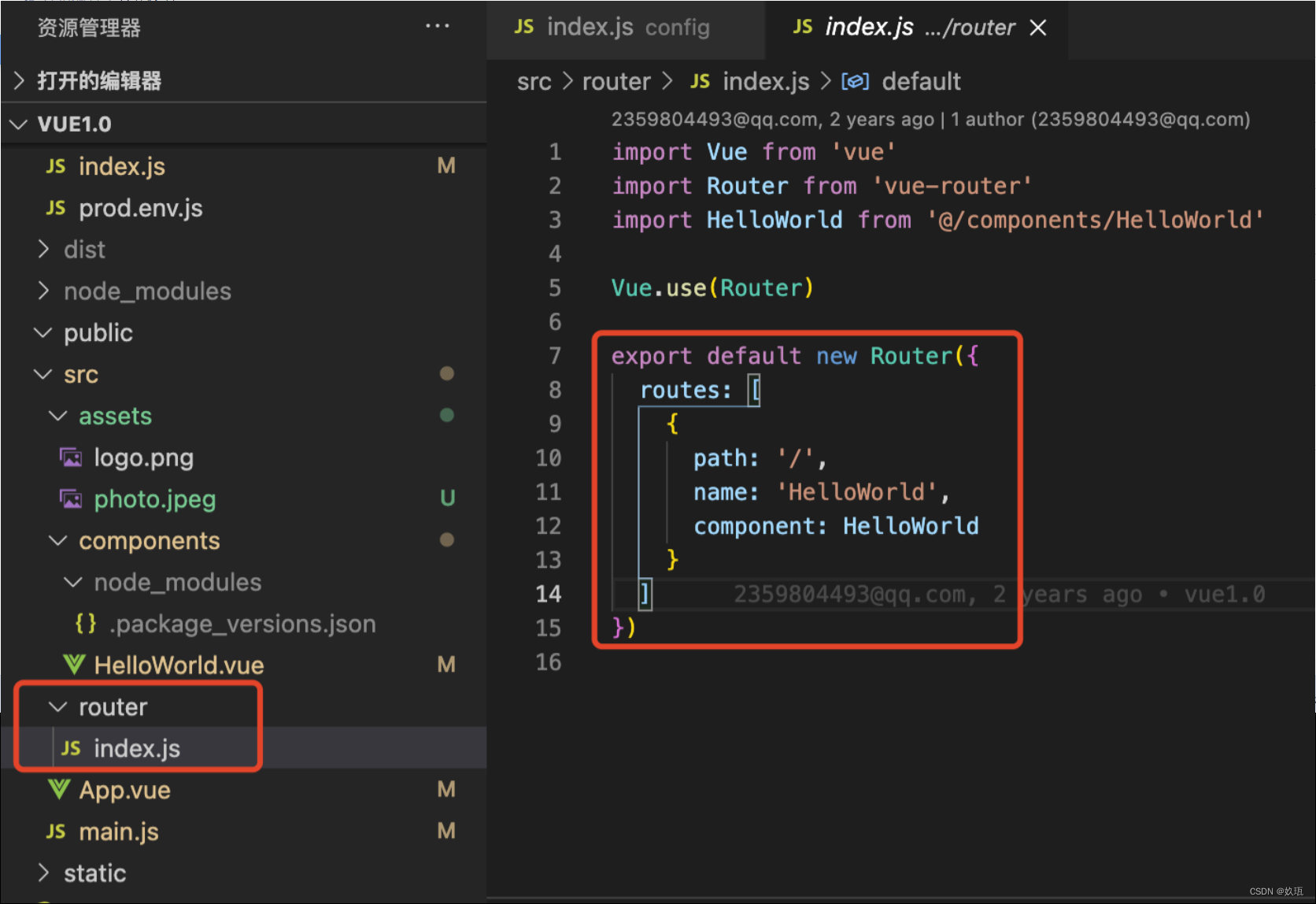Expand the 打开的编辑器 section

pos(244,80)
